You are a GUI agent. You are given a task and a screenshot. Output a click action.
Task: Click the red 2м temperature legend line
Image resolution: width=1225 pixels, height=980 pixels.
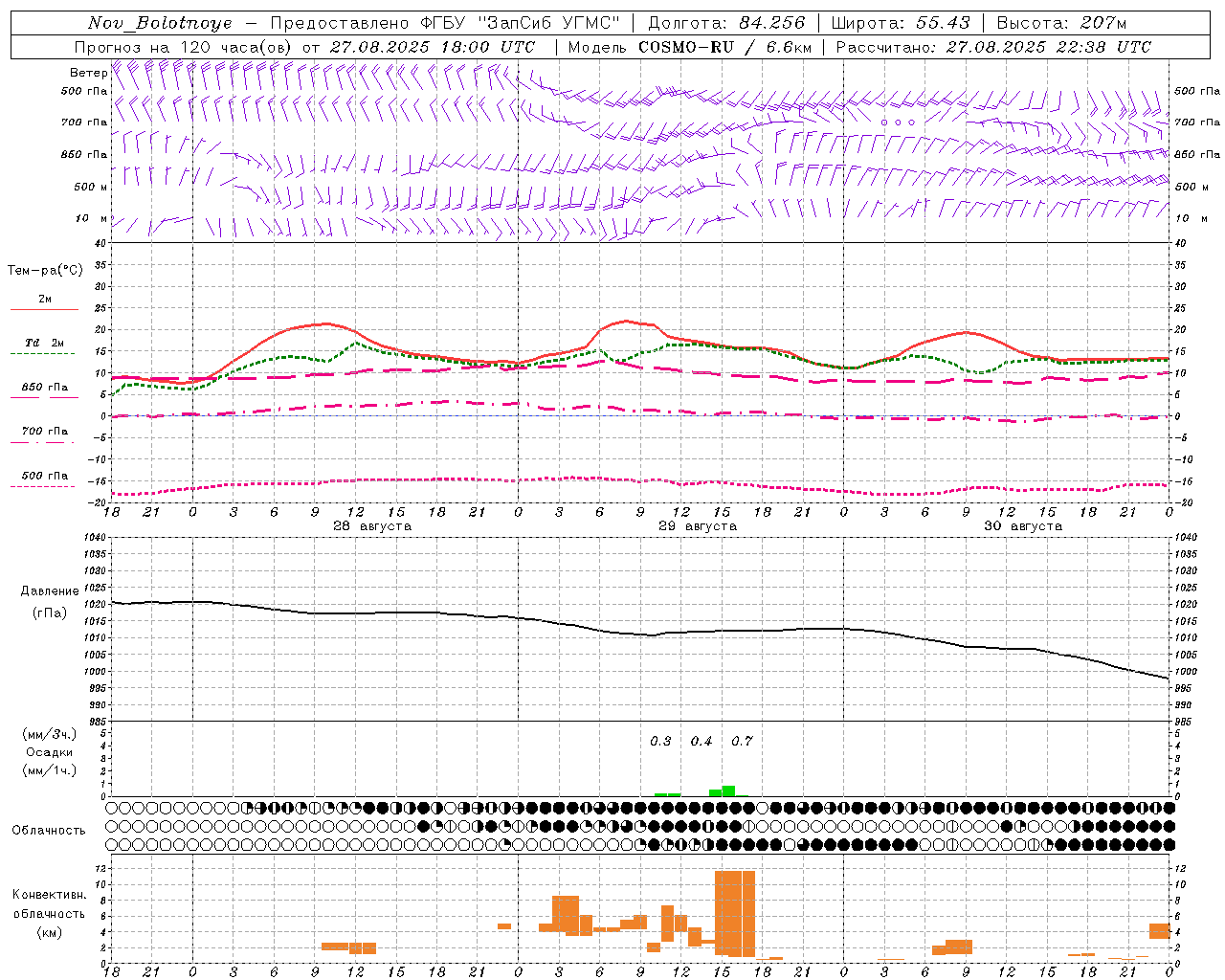click(44, 309)
